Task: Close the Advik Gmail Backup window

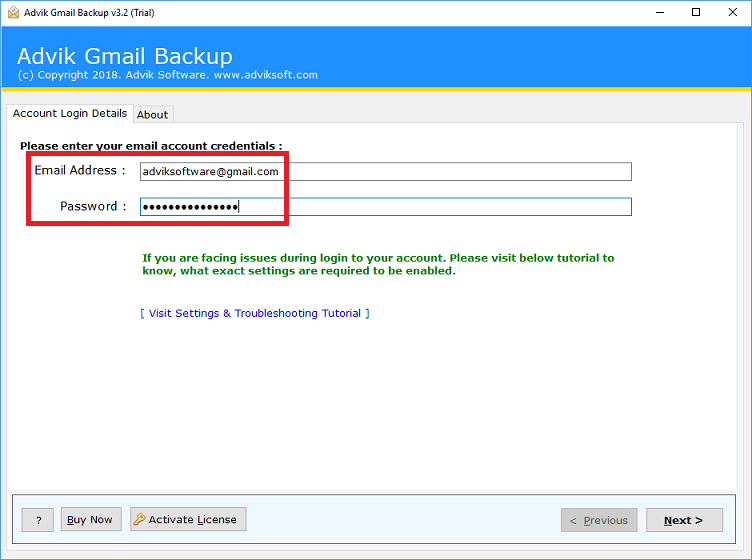Action: click(x=732, y=12)
